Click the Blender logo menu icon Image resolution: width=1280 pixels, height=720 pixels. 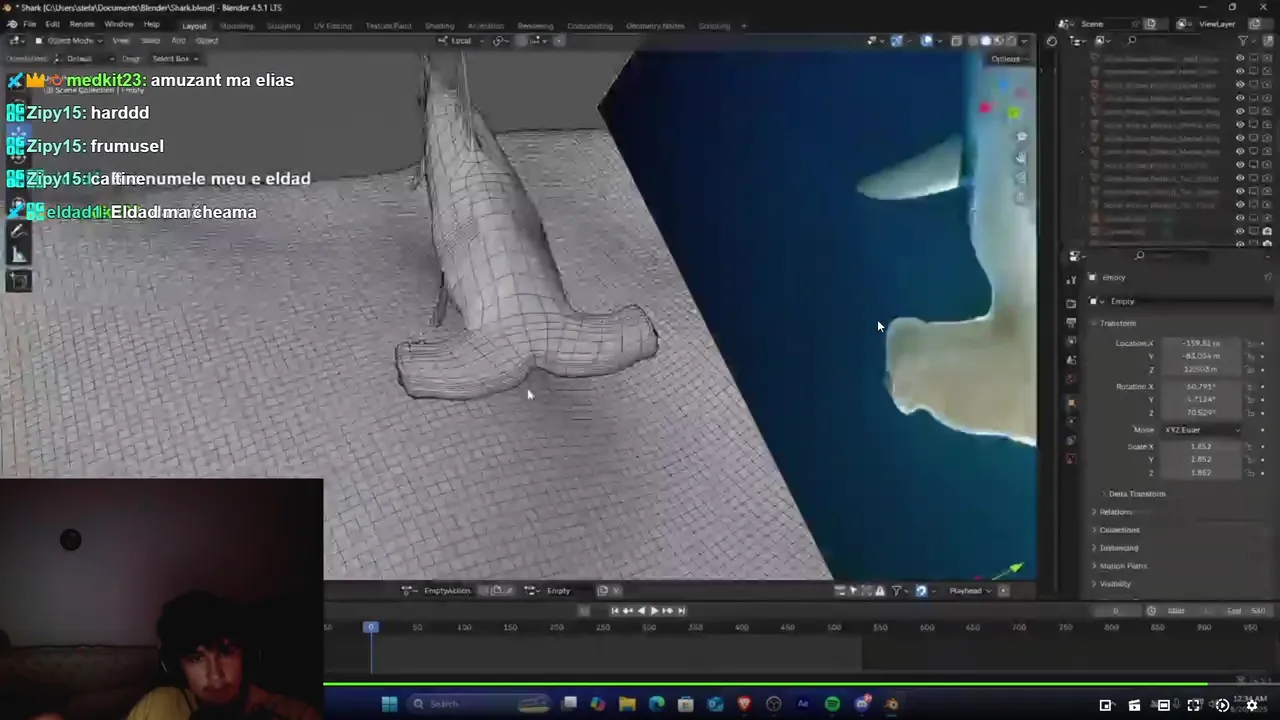point(12,24)
